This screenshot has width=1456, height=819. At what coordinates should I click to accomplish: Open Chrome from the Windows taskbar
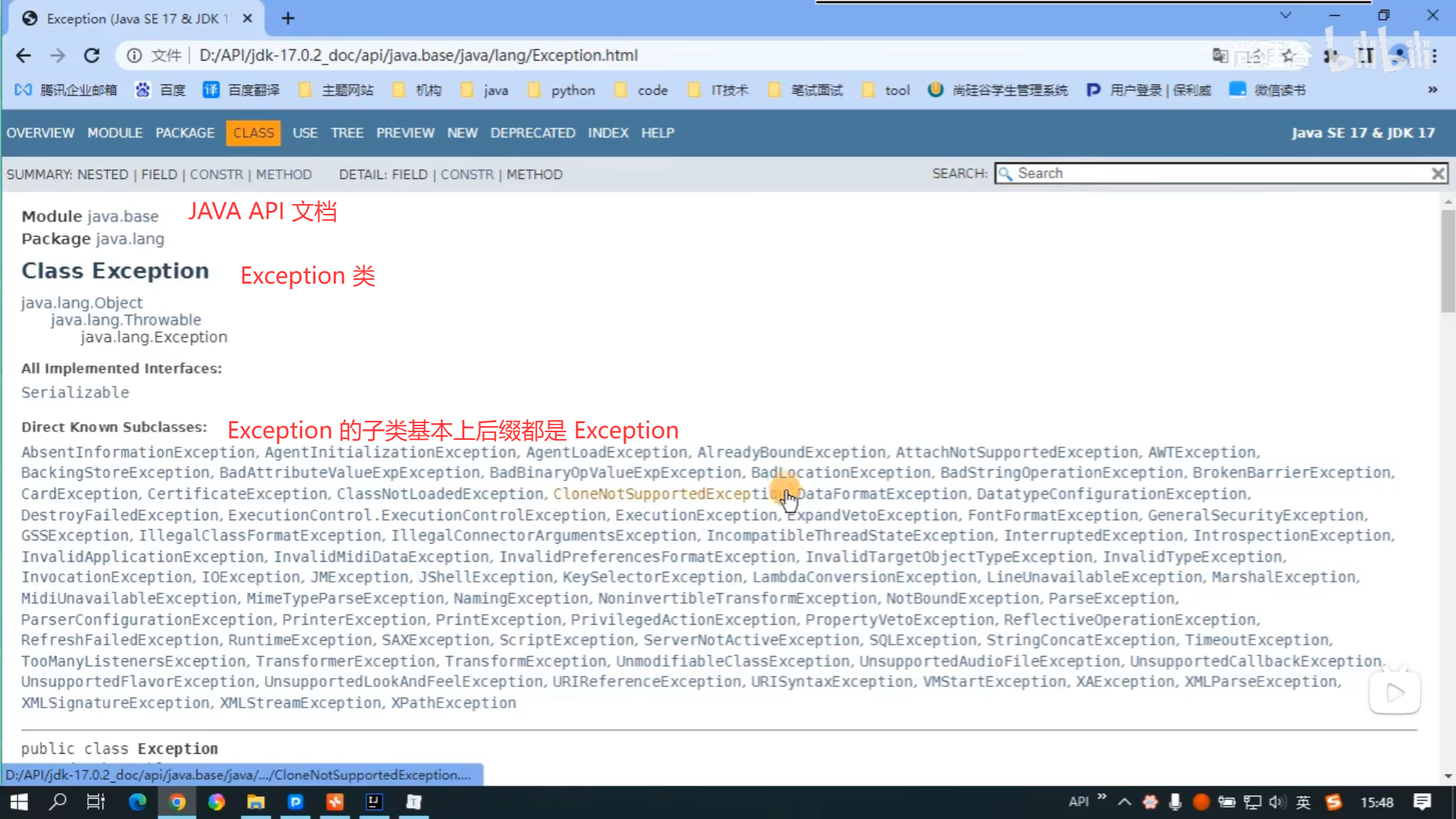(x=177, y=802)
